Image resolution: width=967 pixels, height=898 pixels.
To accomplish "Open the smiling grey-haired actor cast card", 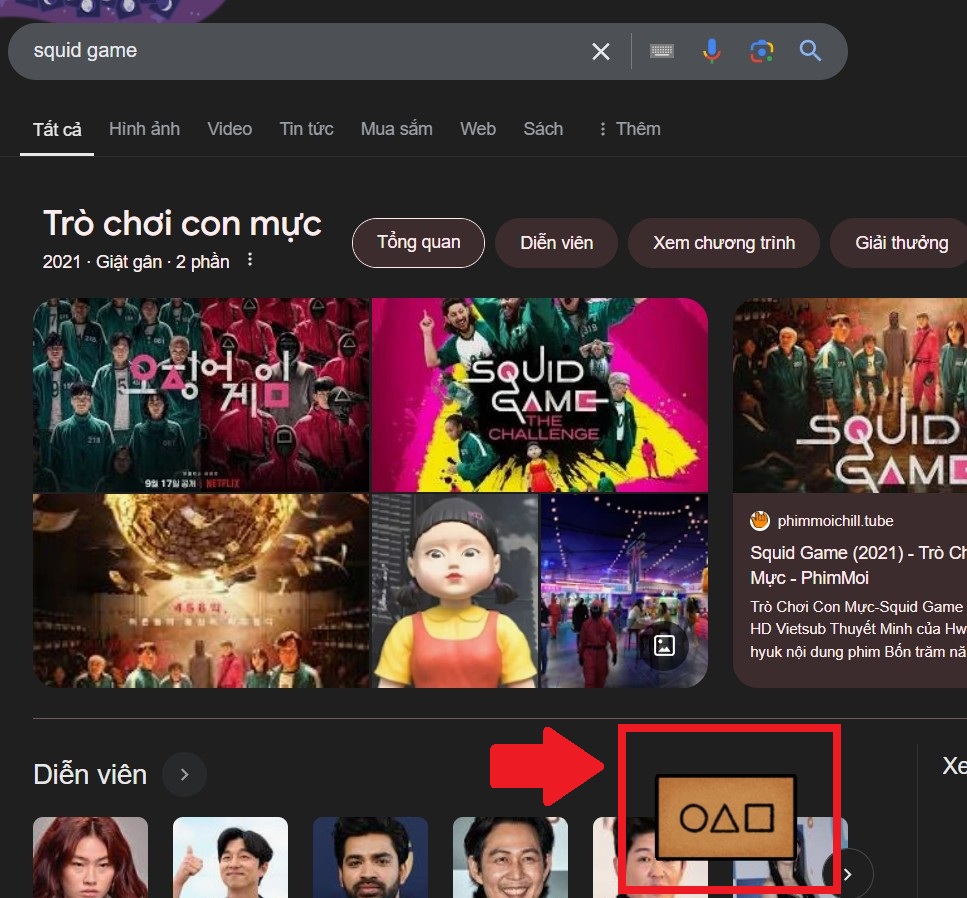I will 511,857.
